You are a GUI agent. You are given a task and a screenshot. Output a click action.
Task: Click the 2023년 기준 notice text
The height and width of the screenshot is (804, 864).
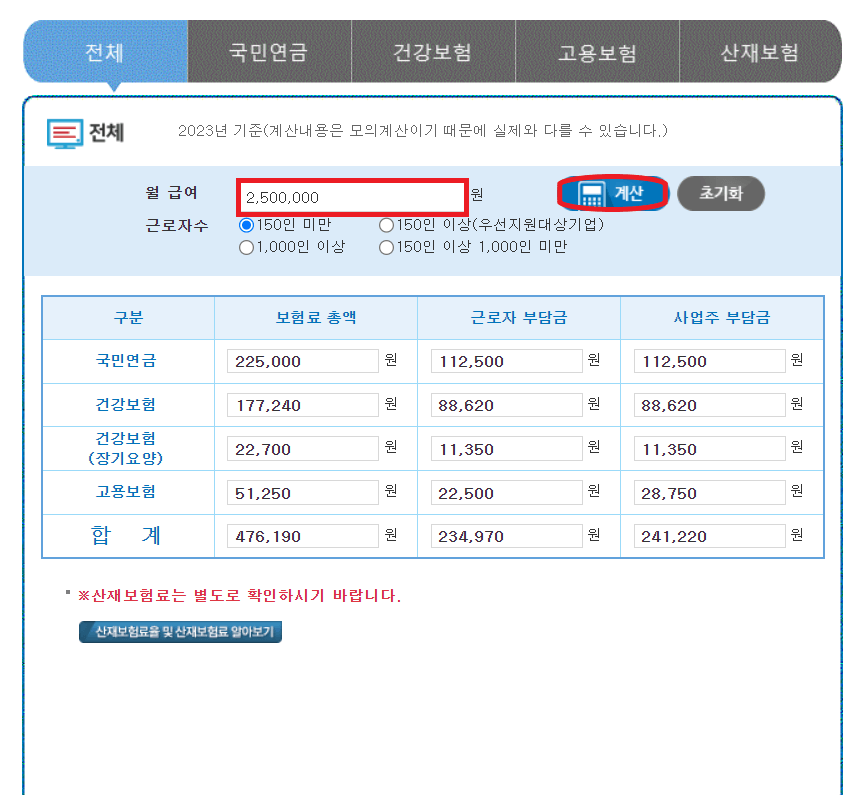(x=423, y=131)
